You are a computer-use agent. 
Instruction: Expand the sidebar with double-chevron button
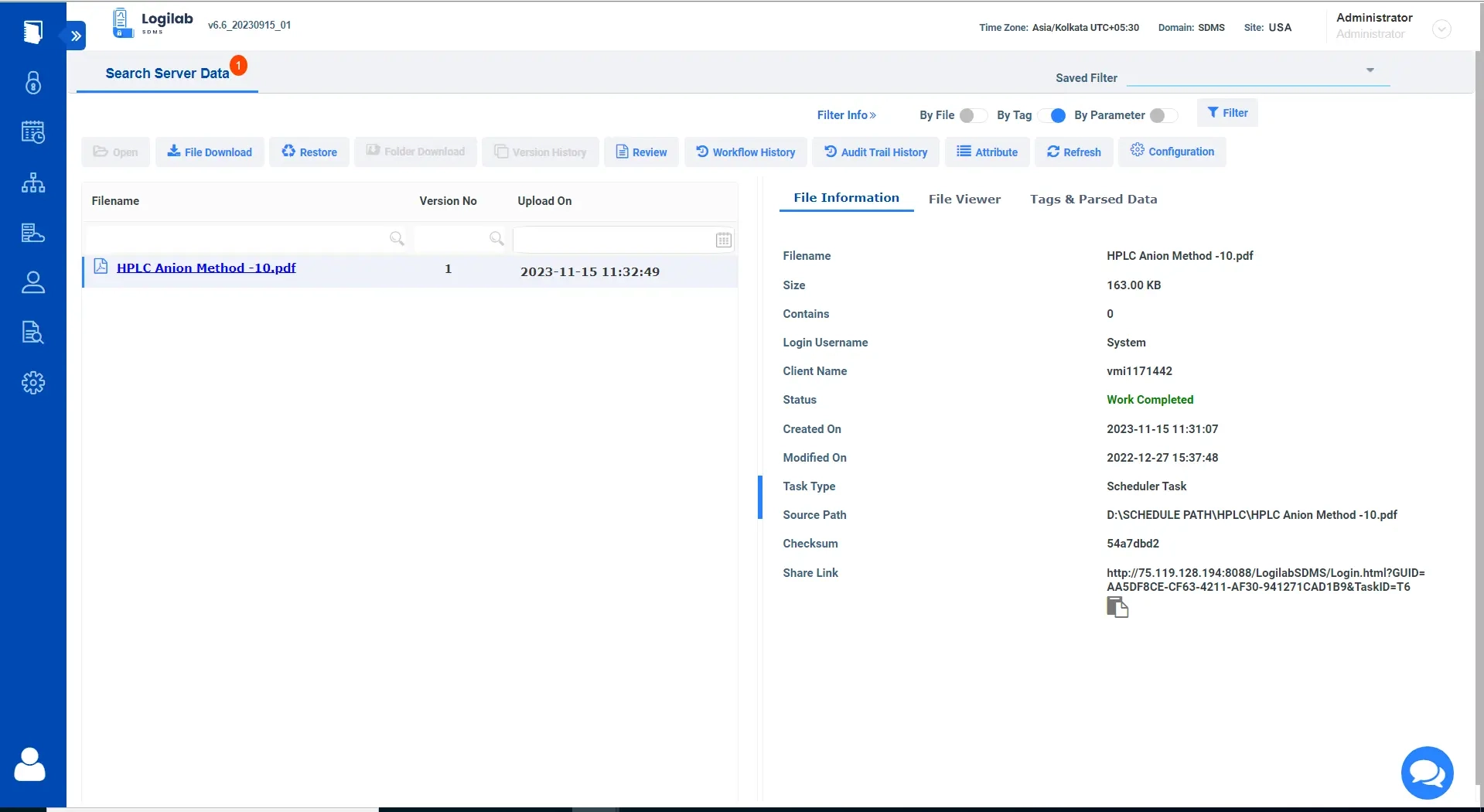click(75, 36)
